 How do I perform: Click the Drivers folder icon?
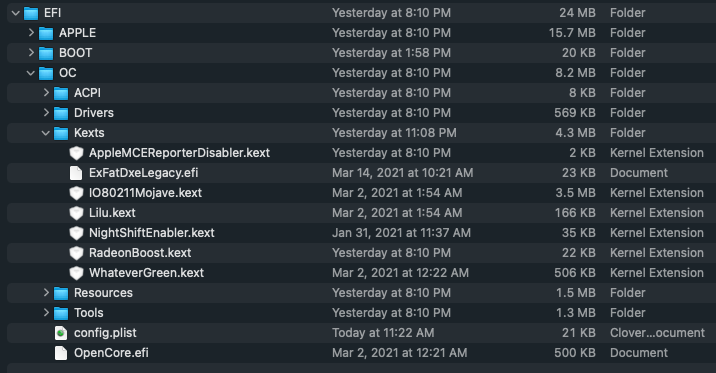(x=61, y=113)
